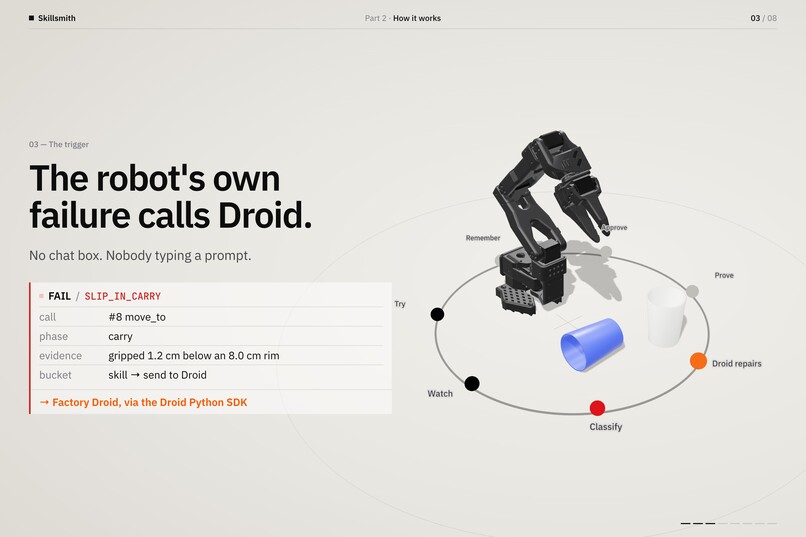Click the black Try node on the loop
806x537 pixels.
[x=437, y=314]
